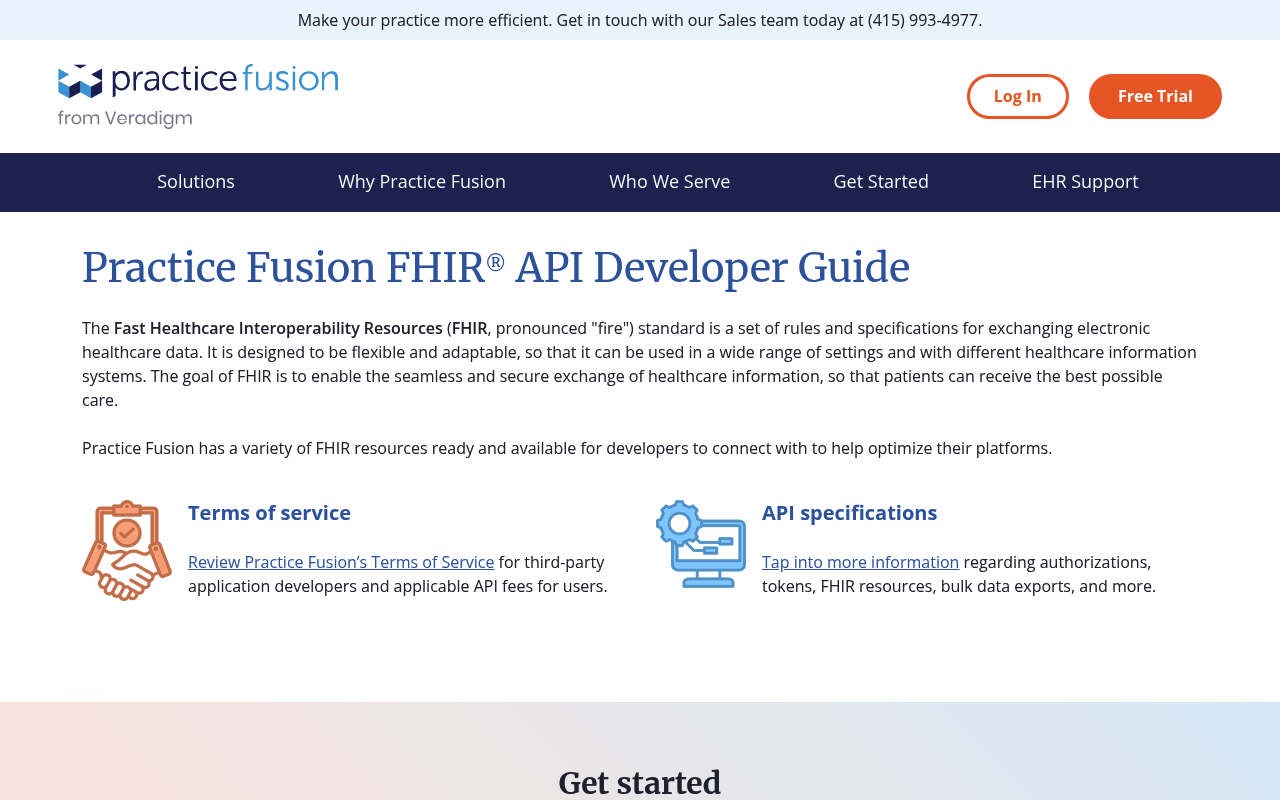Screen dimensions: 1280x800
Task: Click the API specifications heading
Action: coord(849,513)
